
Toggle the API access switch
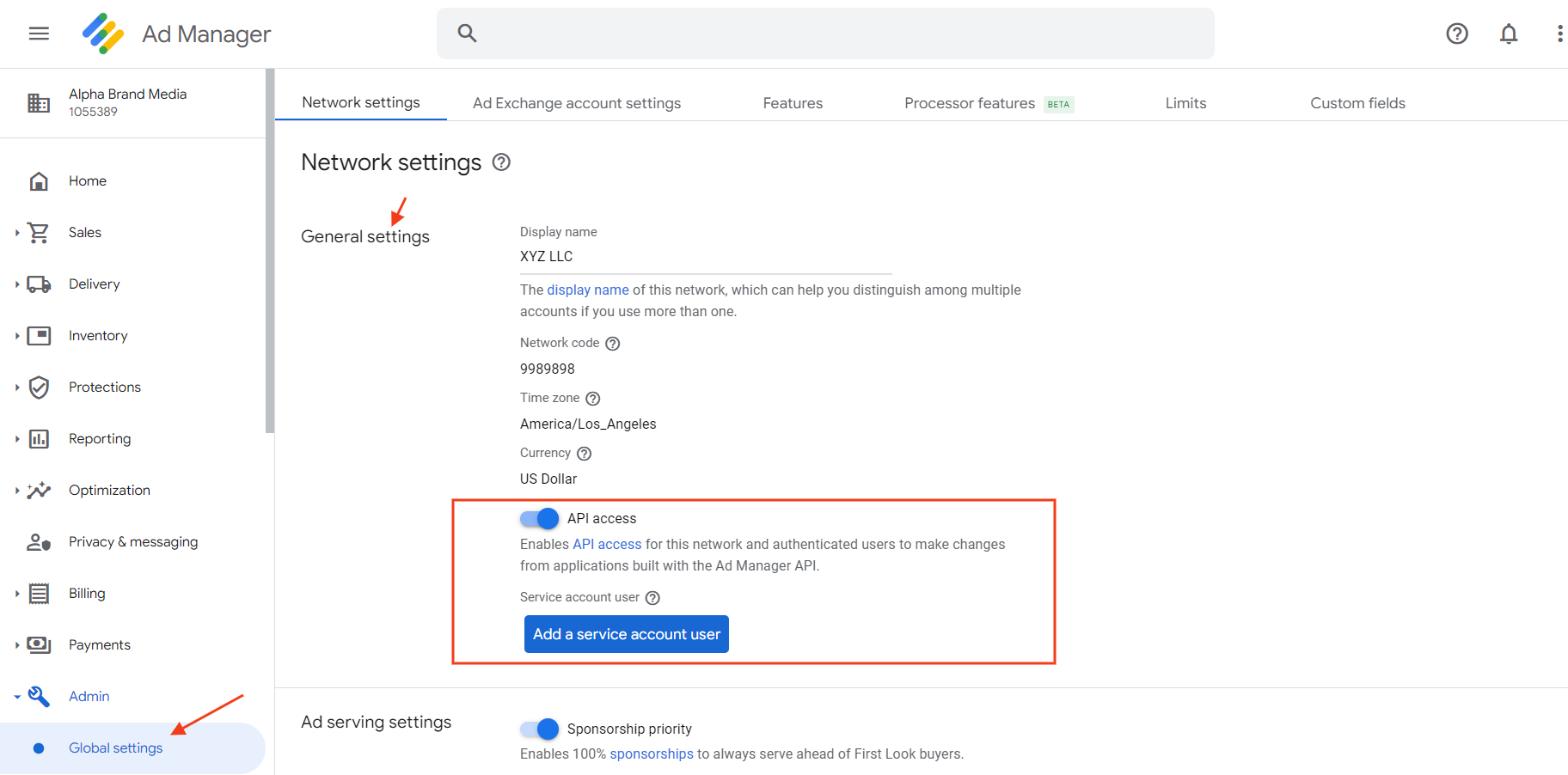(540, 518)
